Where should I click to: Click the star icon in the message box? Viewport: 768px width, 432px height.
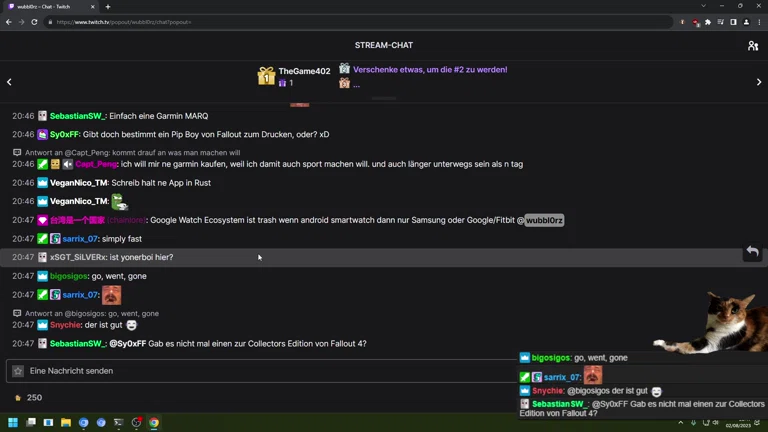point(18,371)
